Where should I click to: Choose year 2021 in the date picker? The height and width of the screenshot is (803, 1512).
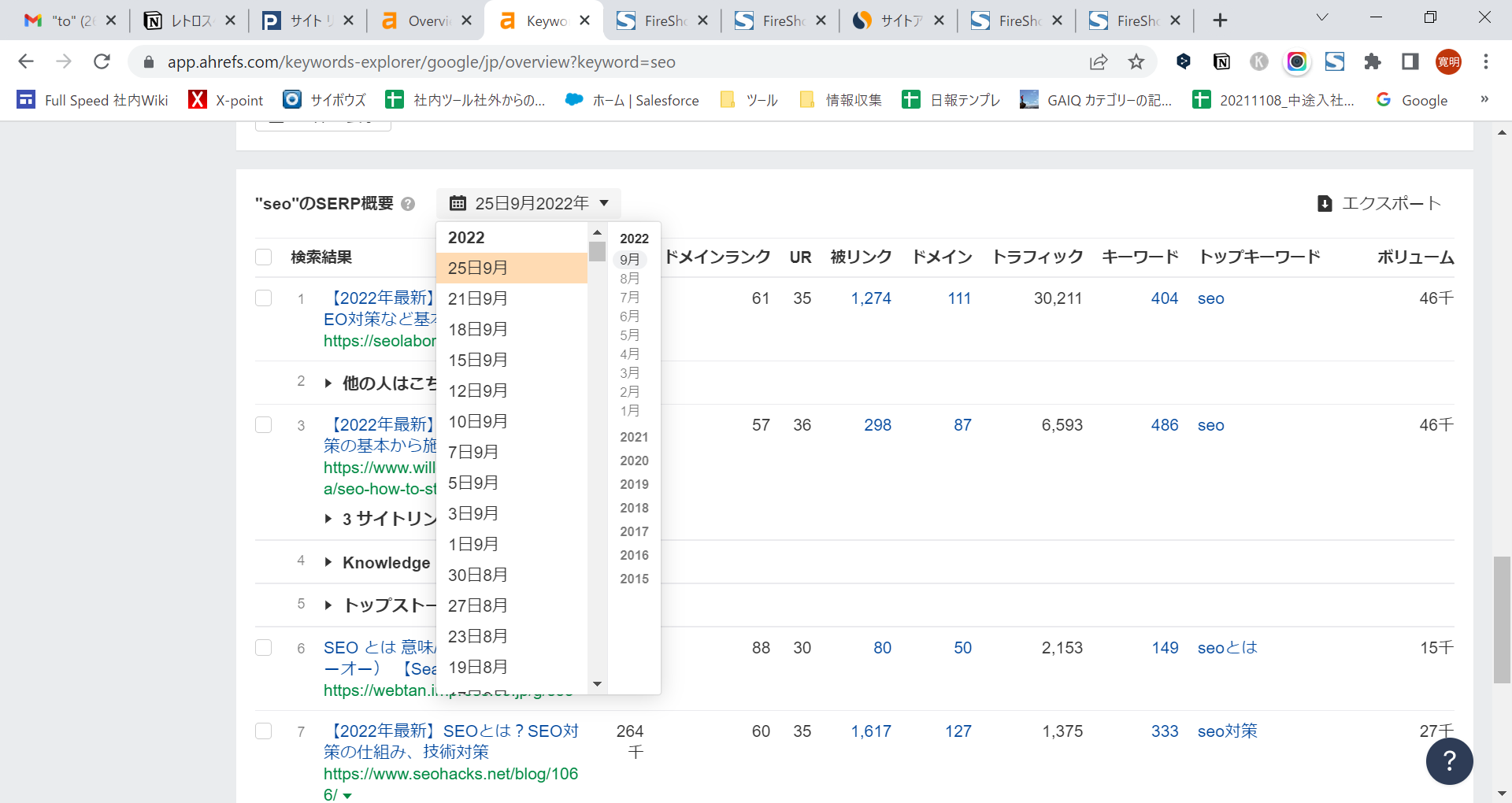point(634,437)
